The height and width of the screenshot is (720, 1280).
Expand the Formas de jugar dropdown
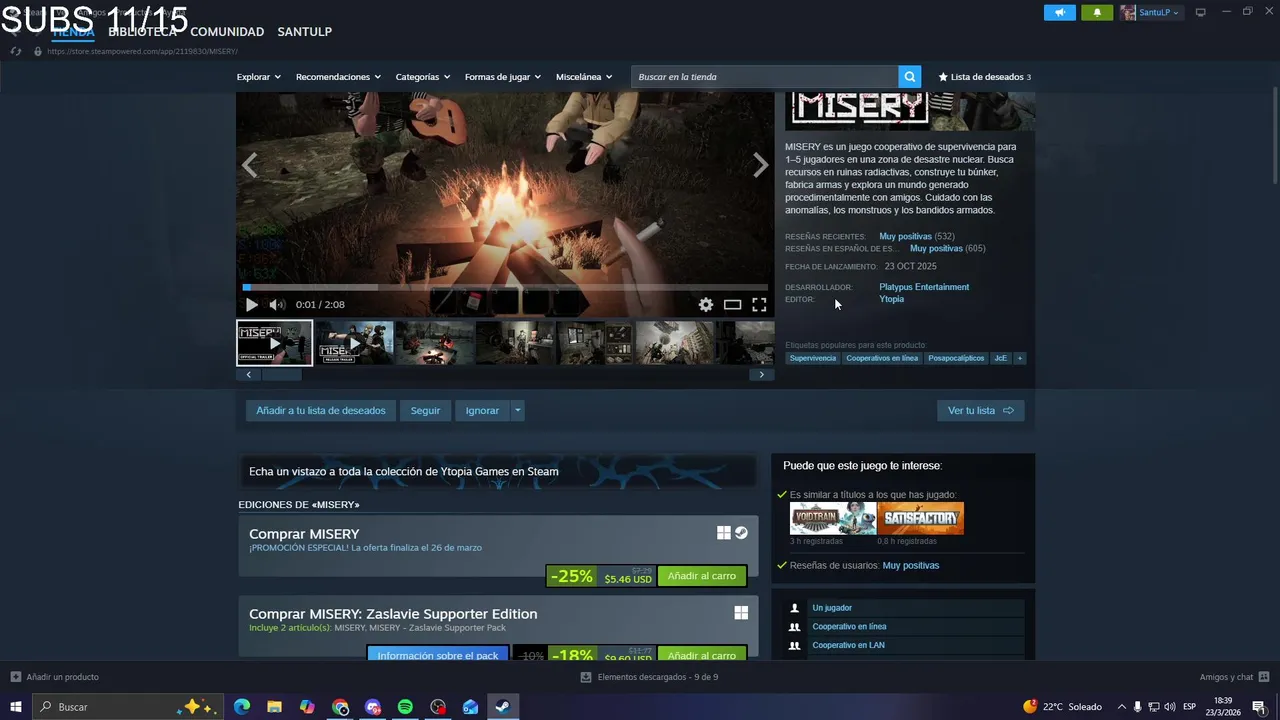pyautogui.click(x=502, y=77)
